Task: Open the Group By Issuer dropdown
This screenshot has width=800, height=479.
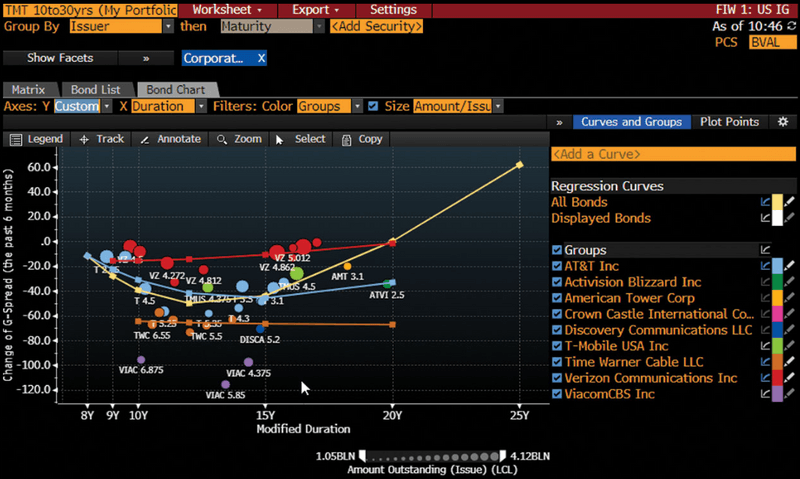Action: click(x=168, y=27)
